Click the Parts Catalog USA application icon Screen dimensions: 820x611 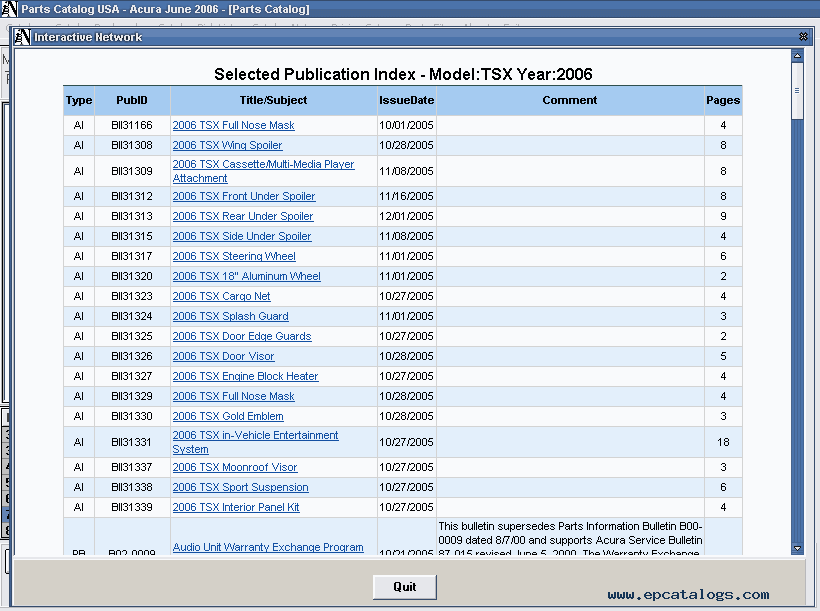click(x=9, y=9)
